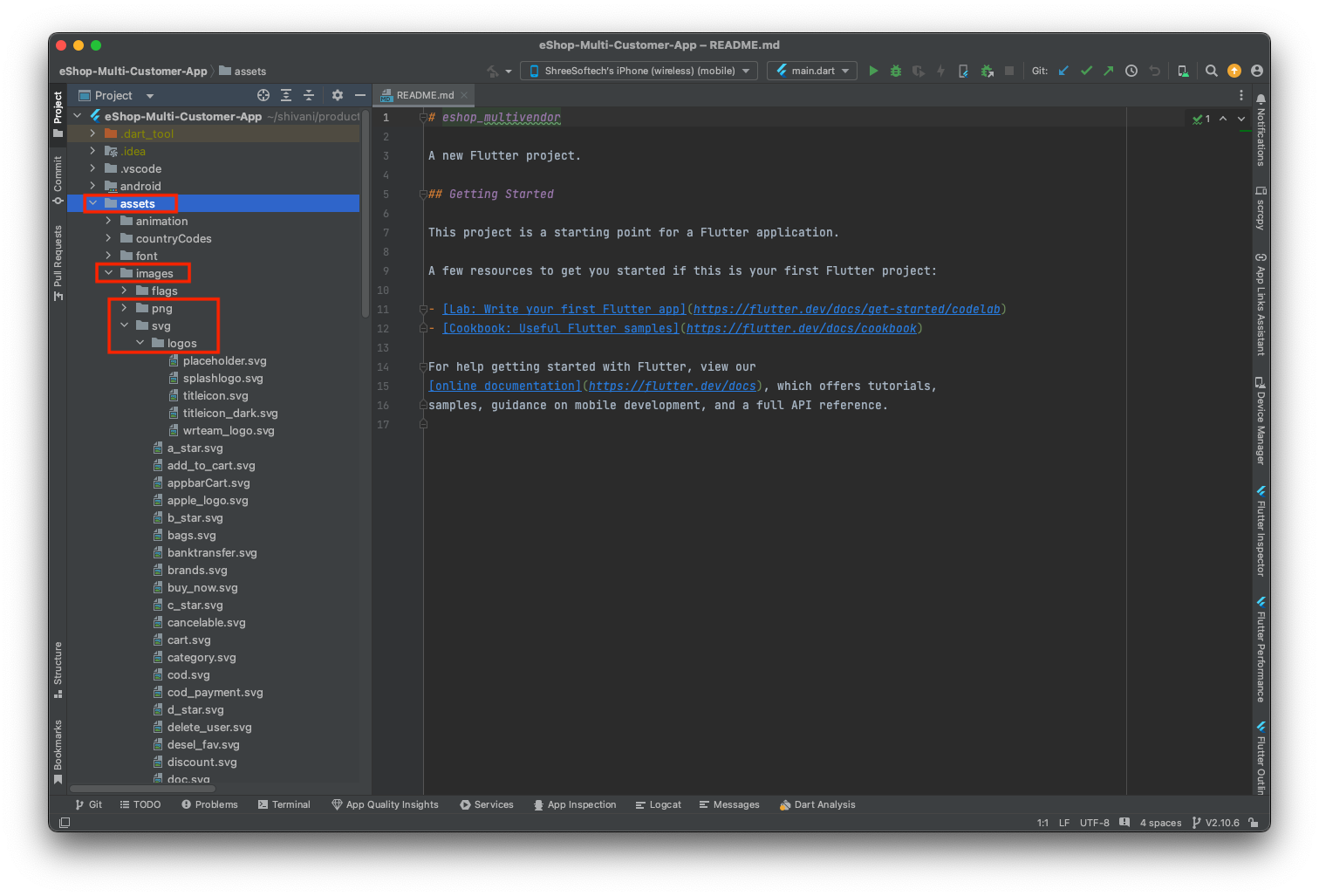The height and width of the screenshot is (896, 1319).
Task: Click eShop-Multi-Customer-App breadcrumb
Action: [x=133, y=71]
